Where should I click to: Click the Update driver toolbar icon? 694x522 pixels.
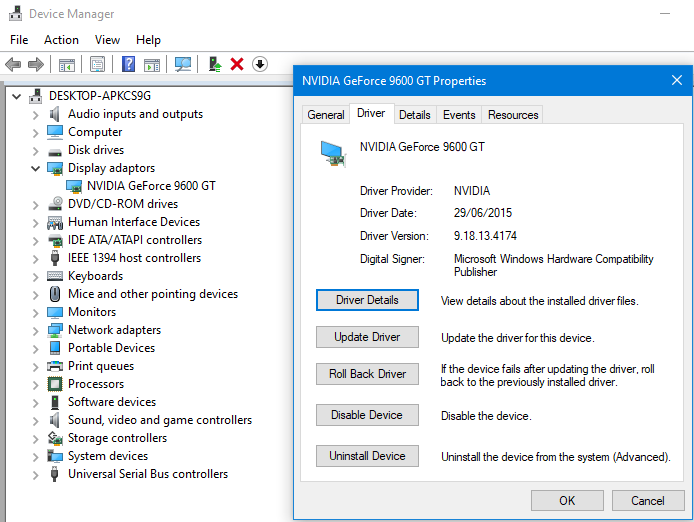click(215, 65)
